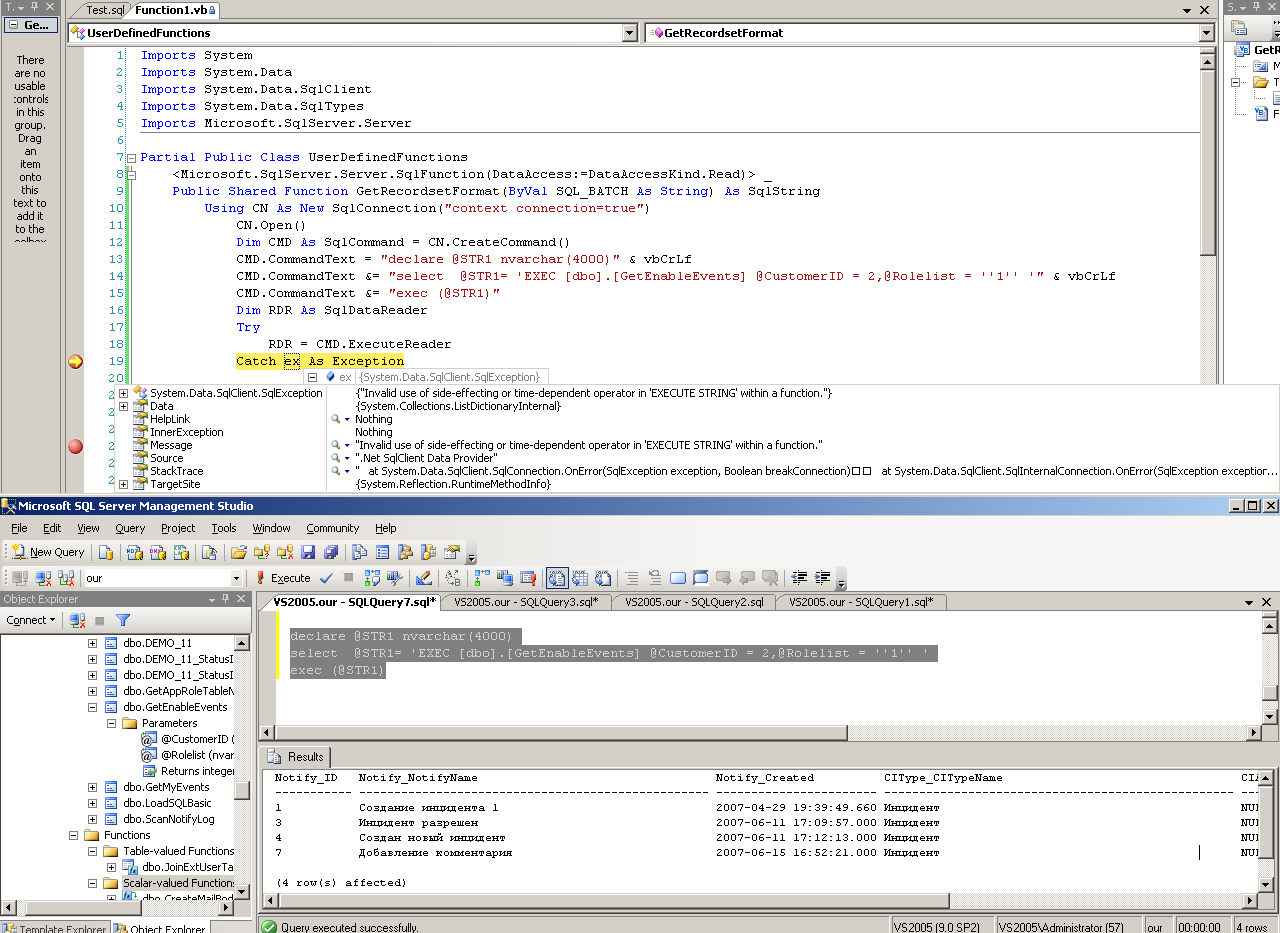Expand the dbo.GetMyEvents node

pyautogui.click(x=92, y=787)
